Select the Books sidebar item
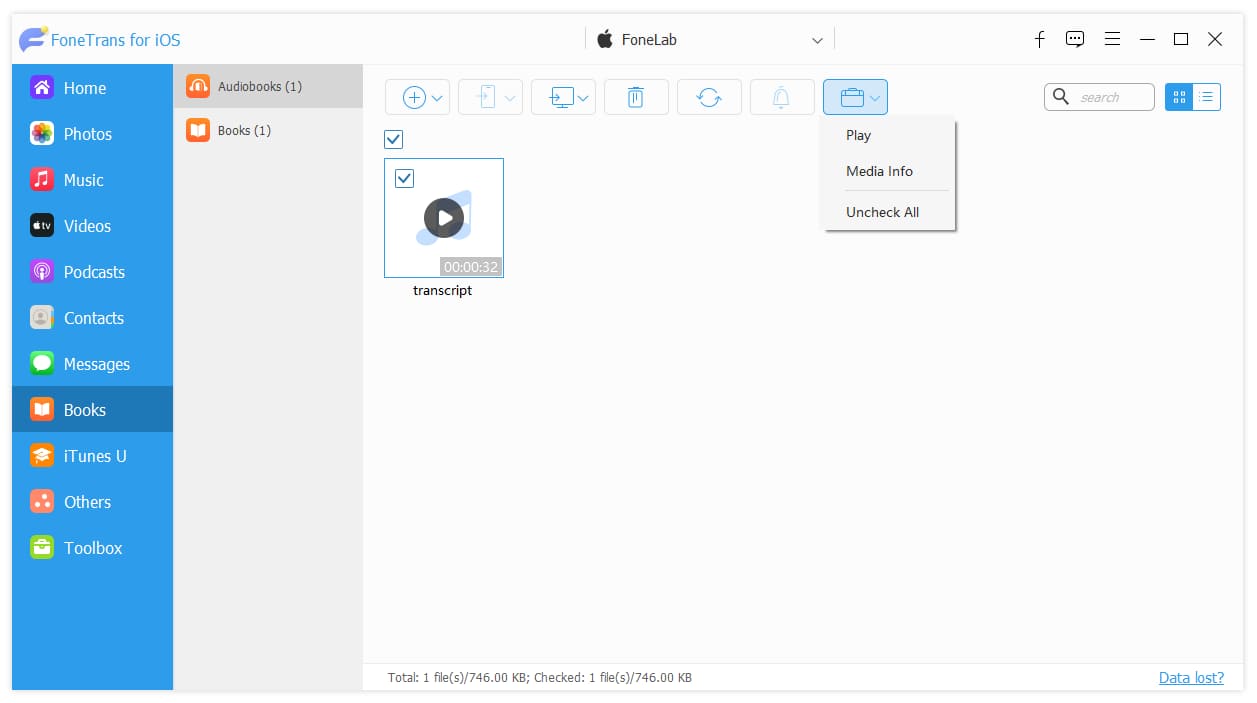Image resolution: width=1257 pixels, height=703 pixels. (92, 410)
